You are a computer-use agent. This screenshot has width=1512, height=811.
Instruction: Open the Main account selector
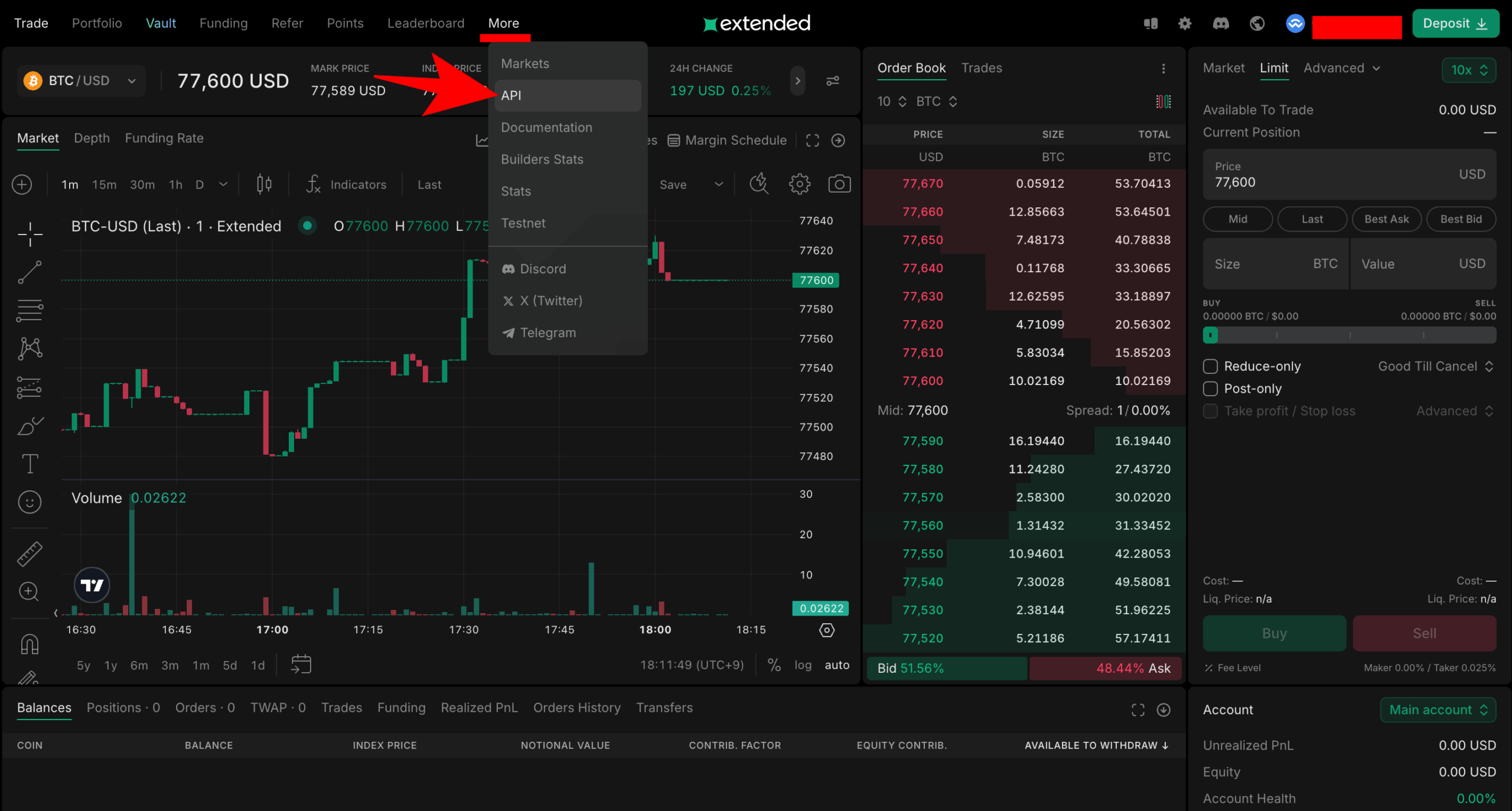click(x=1438, y=709)
